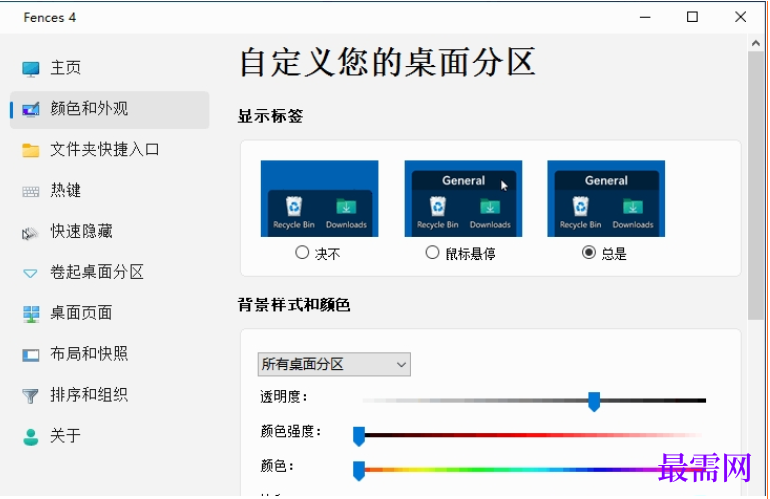This screenshot has width=770, height=499.
Task: Maximize the Fences 4 window
Action: pyautogui.click(x=692, y=17)
